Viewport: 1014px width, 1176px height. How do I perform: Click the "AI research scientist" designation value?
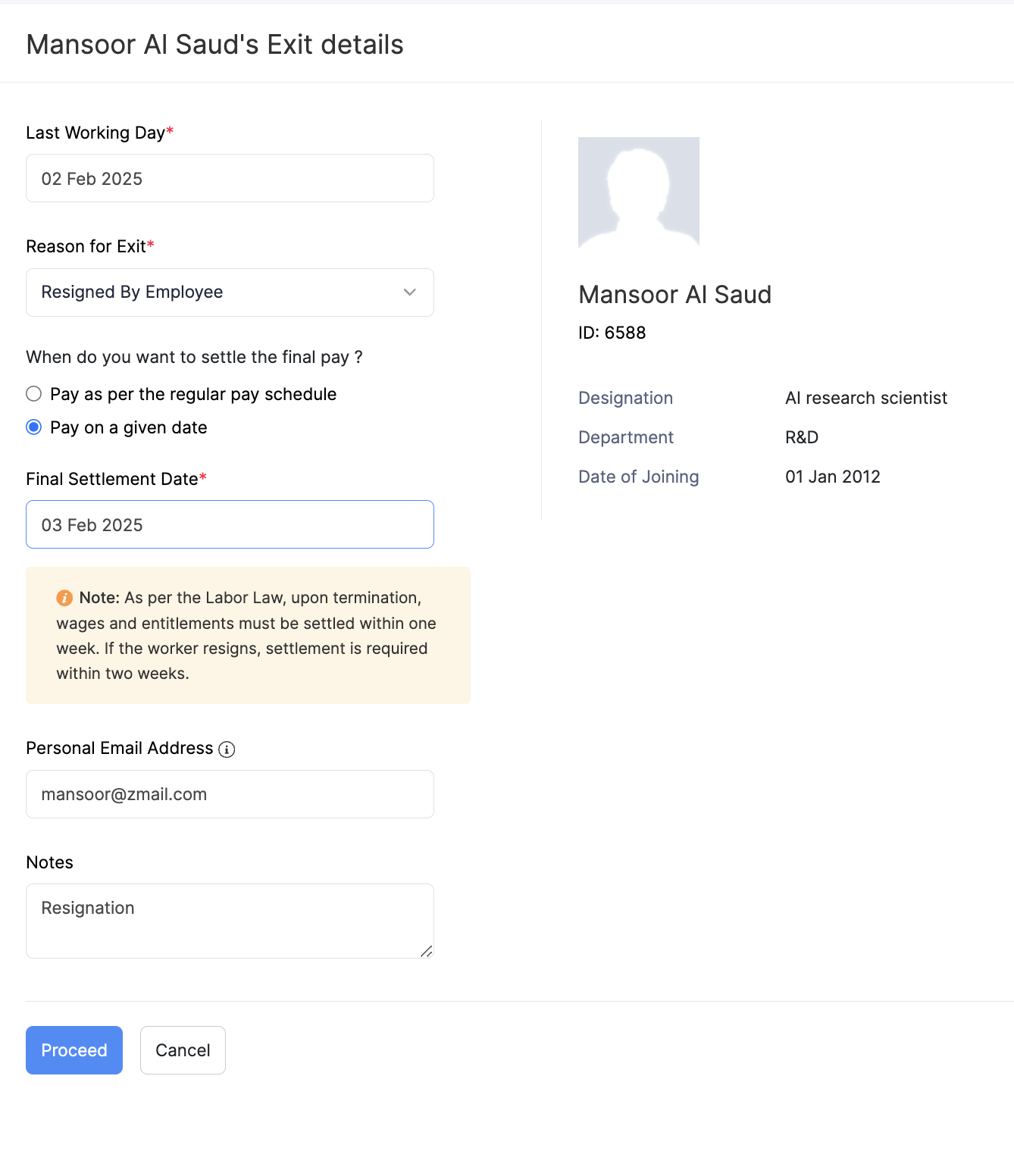tap(865, 399)
